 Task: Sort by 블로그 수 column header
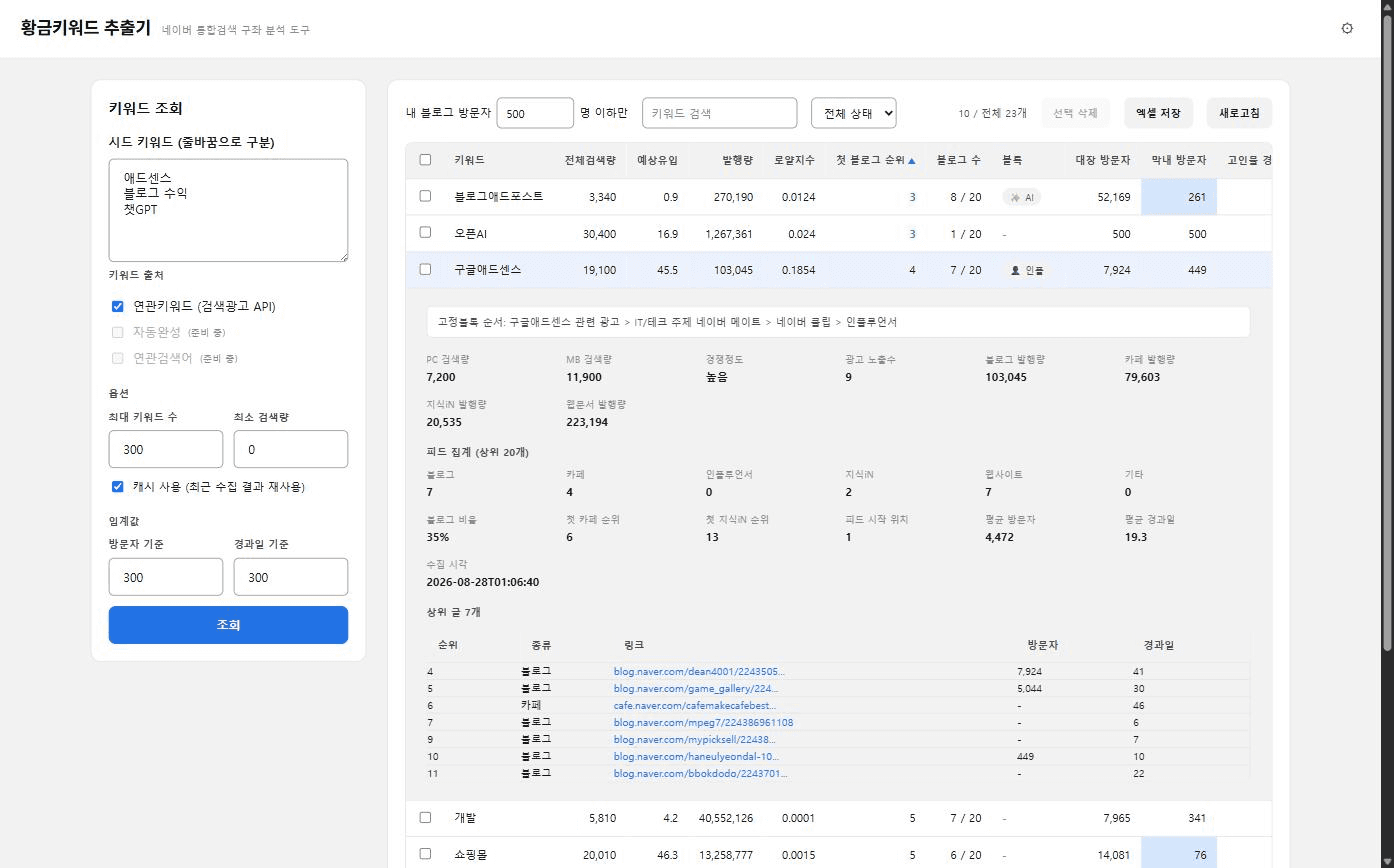tap(958, 160)
